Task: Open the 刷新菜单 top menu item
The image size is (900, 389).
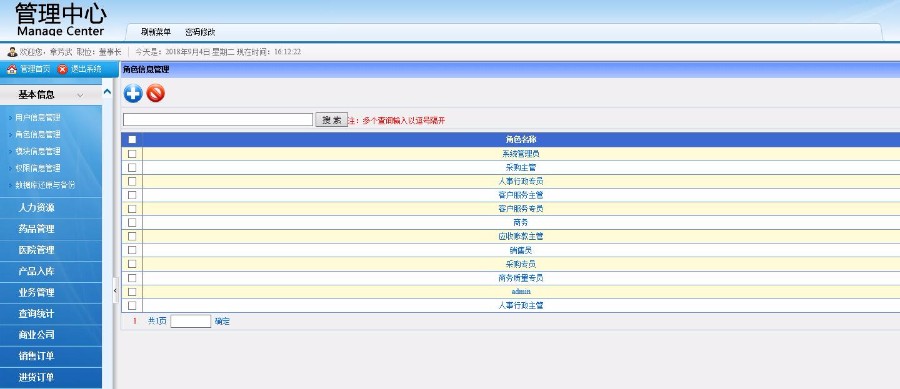Action: [x=156, y=32]
